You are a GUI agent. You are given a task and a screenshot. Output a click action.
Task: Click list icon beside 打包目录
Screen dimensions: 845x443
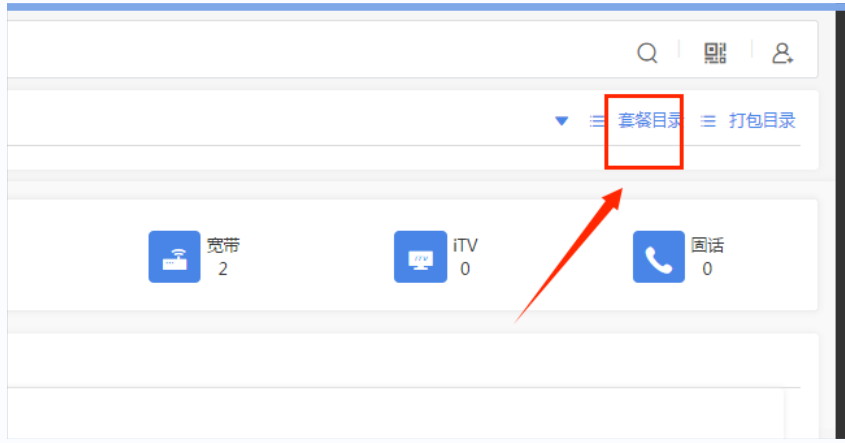(708, 121)
